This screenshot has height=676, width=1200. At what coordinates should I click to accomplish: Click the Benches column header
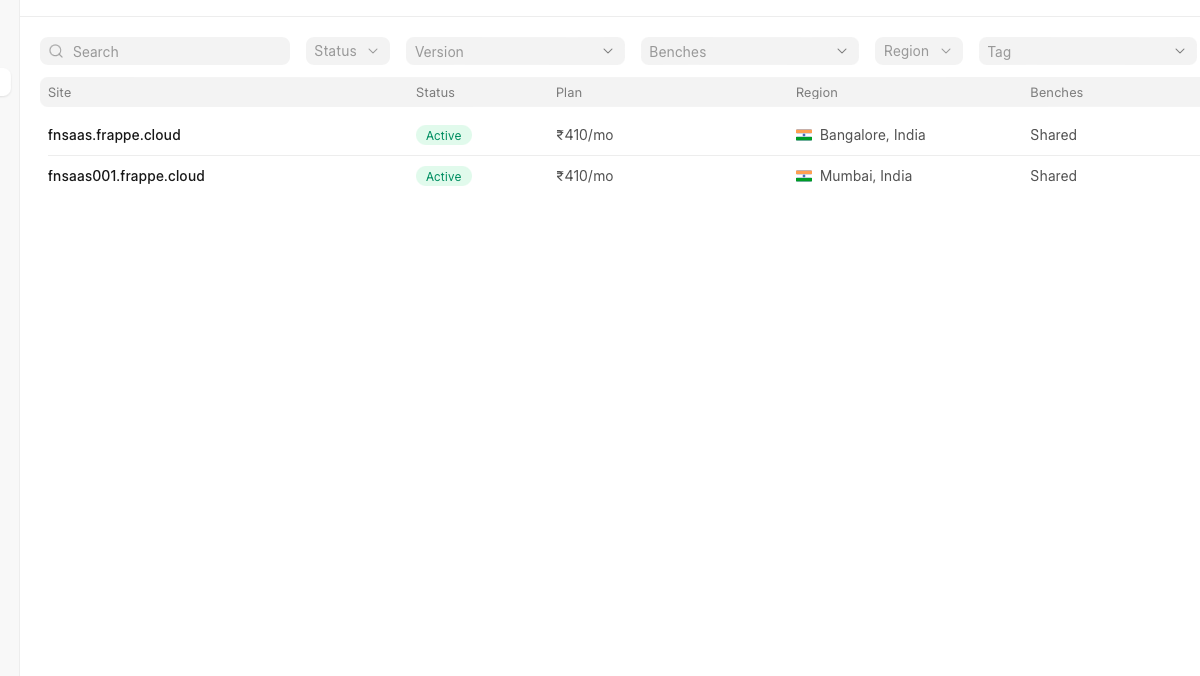[1057, 92]
